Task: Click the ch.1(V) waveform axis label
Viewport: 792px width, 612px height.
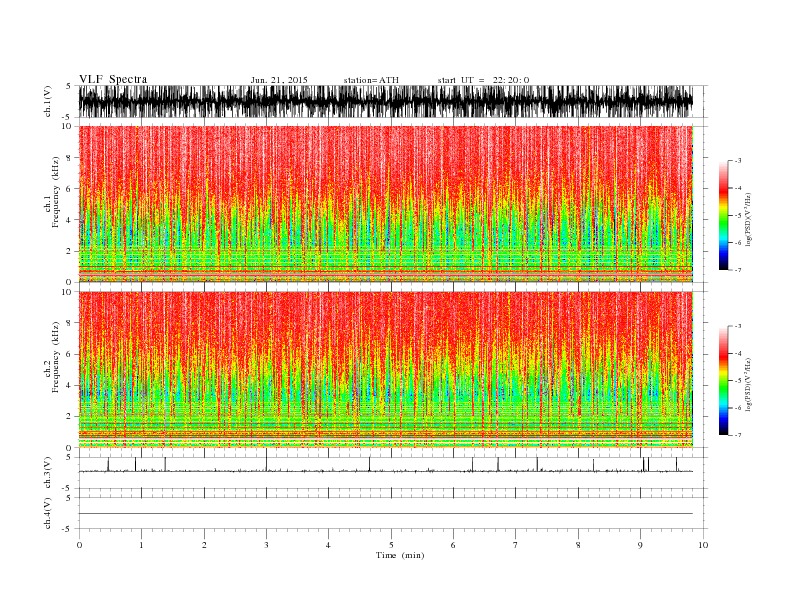Action: click(47, 101)
